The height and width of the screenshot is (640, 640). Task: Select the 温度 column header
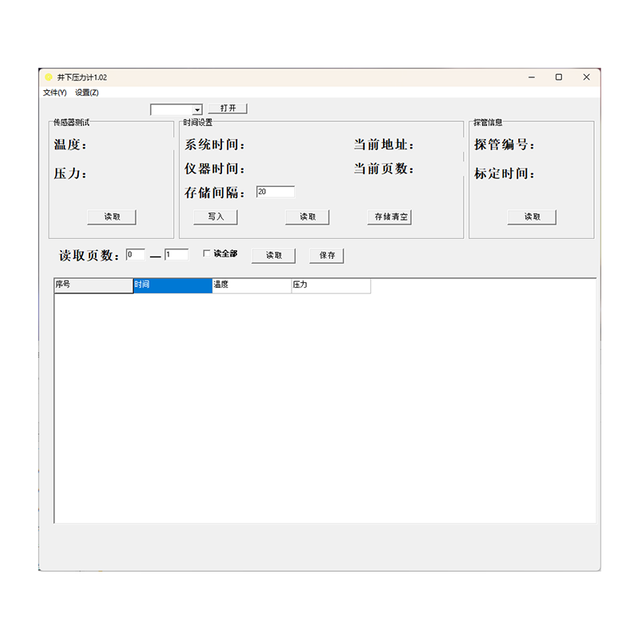(252, 285)
